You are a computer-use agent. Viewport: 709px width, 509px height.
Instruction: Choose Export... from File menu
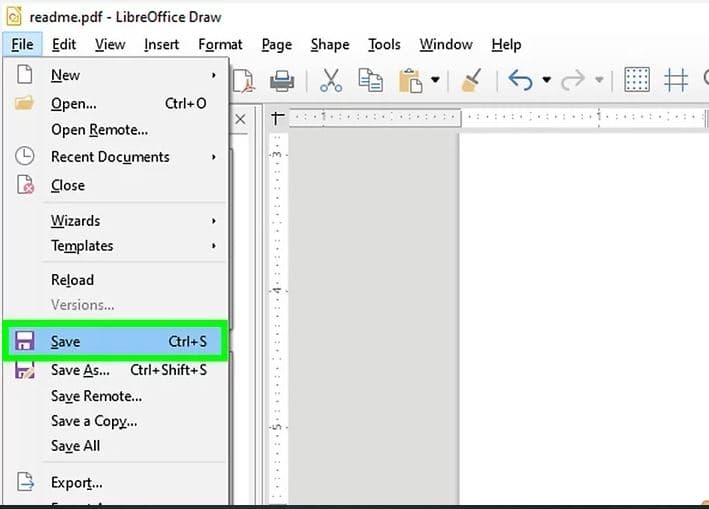pyautogui.click(x=115, y=483)
